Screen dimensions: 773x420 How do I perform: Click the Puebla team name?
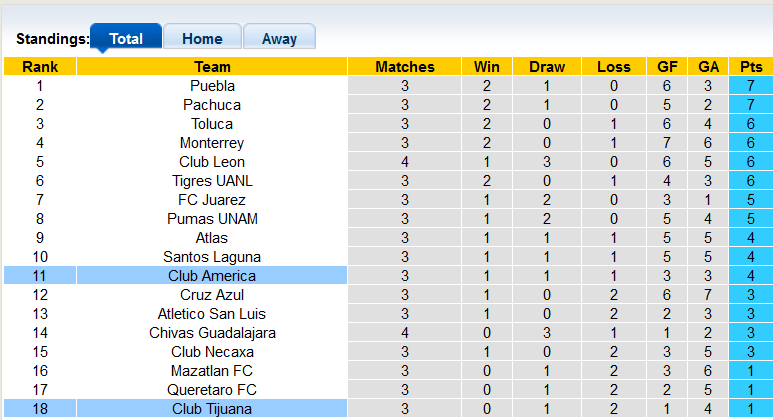coord(212,86)
